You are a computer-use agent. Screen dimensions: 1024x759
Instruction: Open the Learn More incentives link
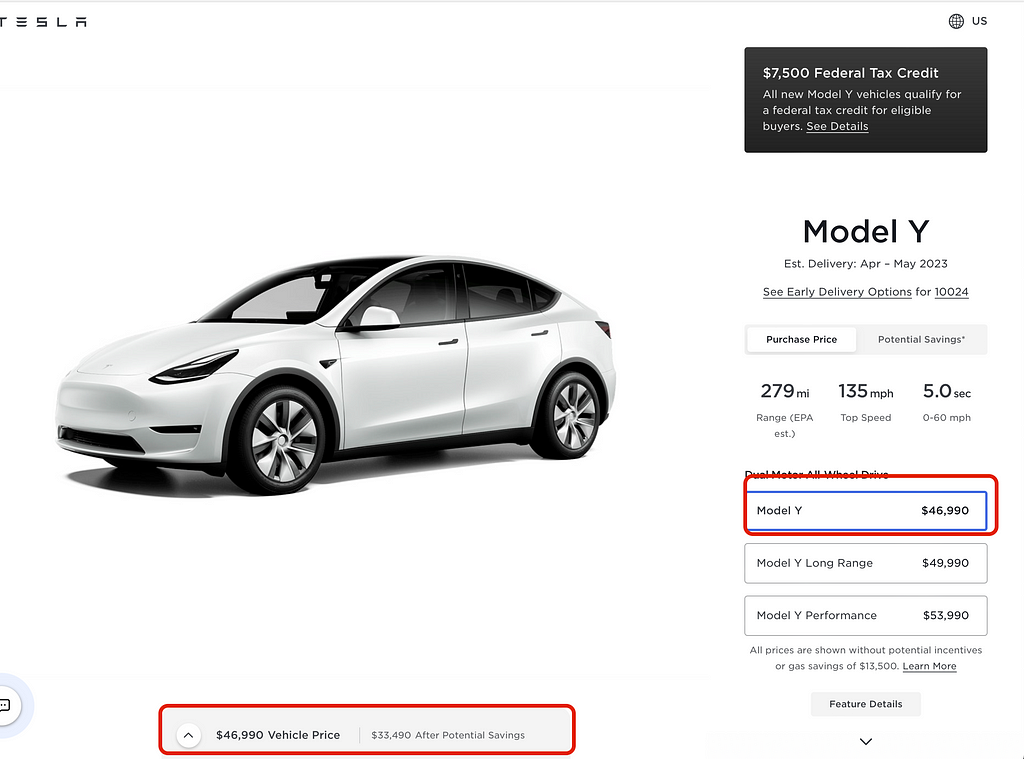(929, 666)
